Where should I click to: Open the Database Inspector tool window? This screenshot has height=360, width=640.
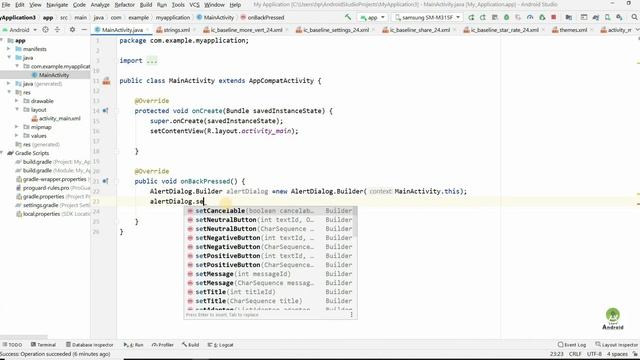click(89, 345)
